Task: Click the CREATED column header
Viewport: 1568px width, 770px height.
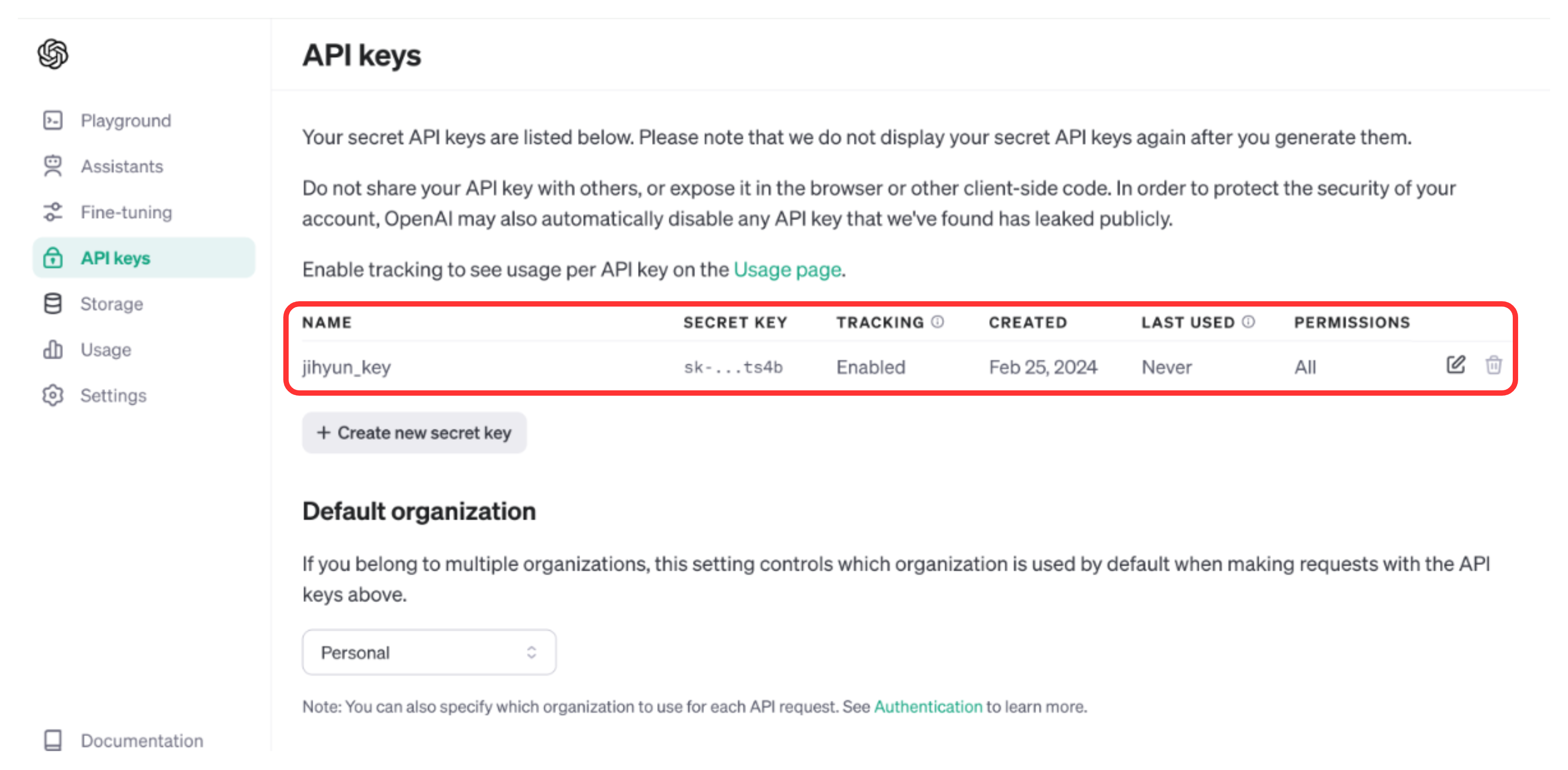Action: [1028, 322]
